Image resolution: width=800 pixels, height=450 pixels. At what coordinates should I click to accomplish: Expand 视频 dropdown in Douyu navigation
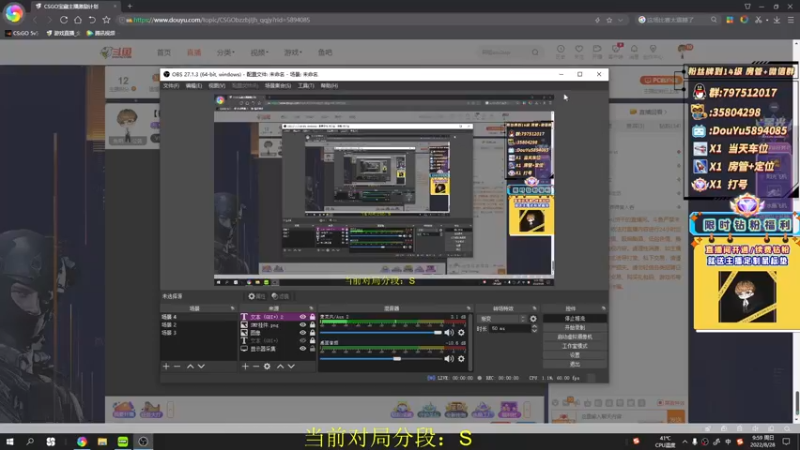(259, 53)
